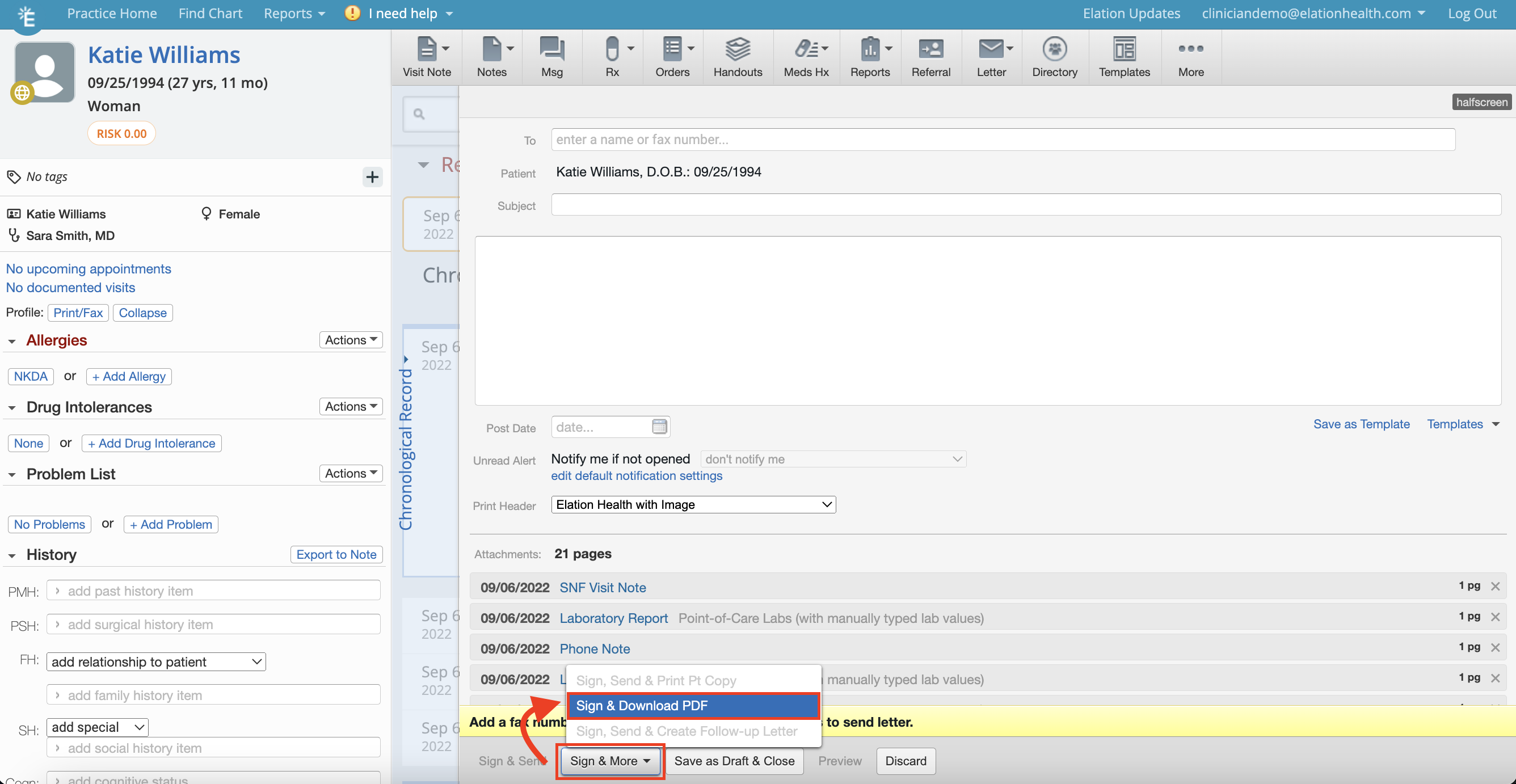1516x784 pixels.
Task: Open the Rx prescription icon
Action: point(612,49)
